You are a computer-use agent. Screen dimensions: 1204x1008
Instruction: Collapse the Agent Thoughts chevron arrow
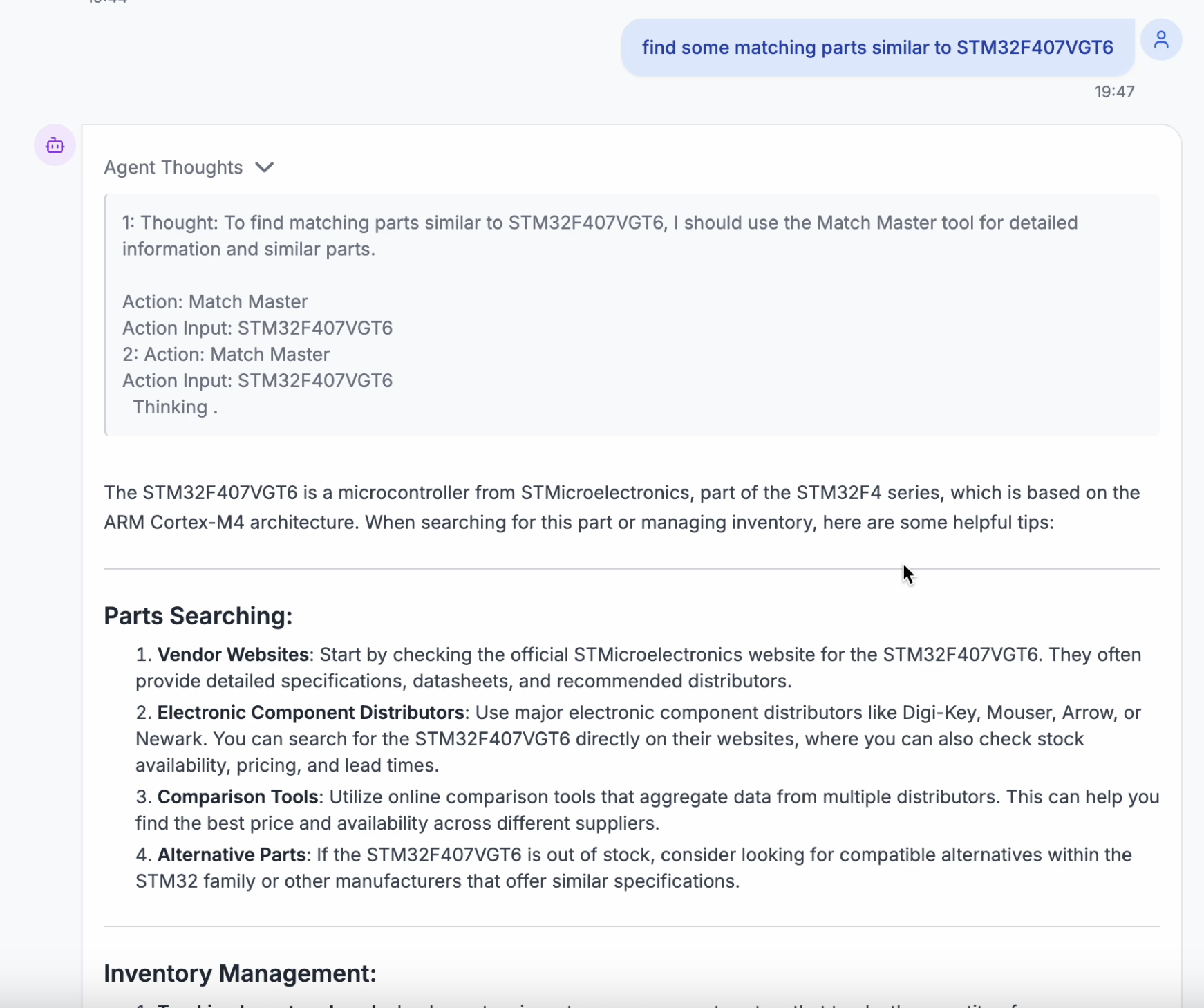[264, 167]
